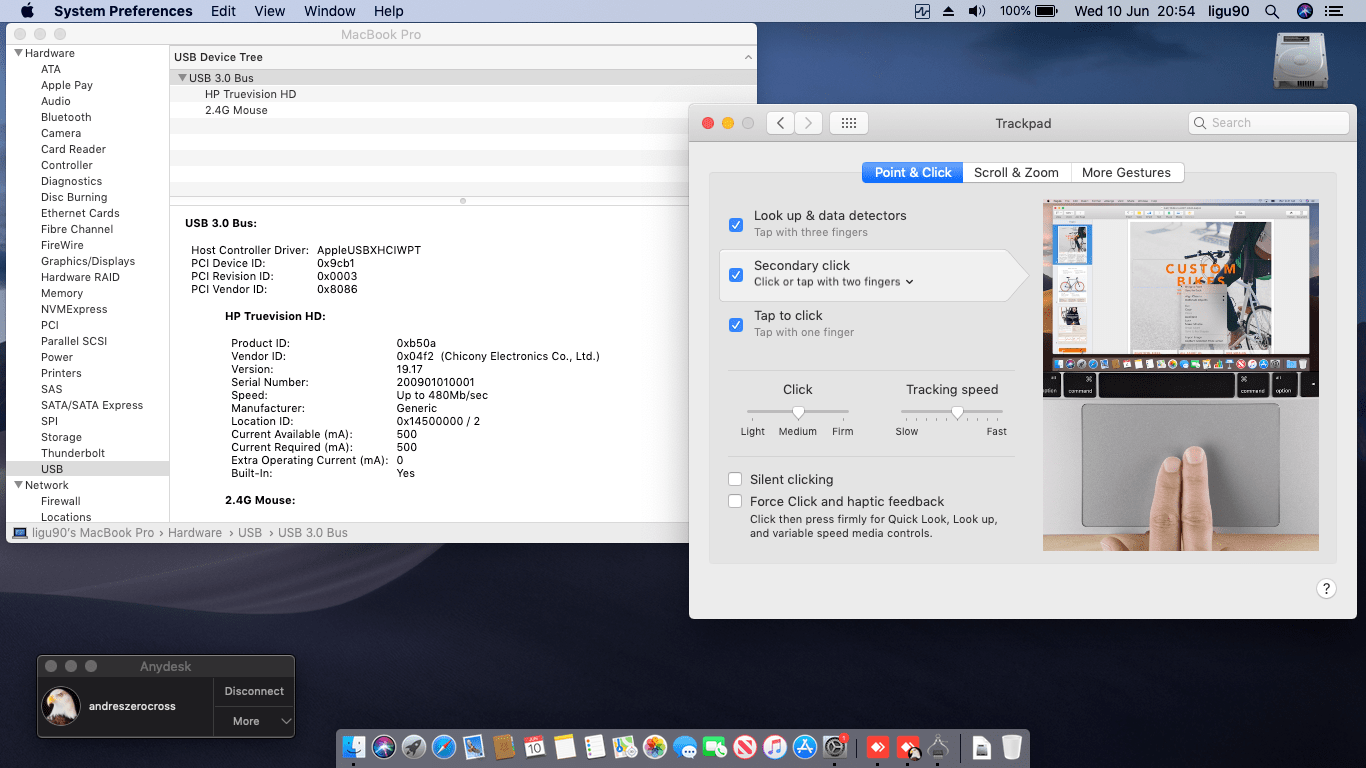Enable Silent clicking checkbox
Image resolution: width=1366 pixels, height=768 pixels.
[x=736, y=479]
